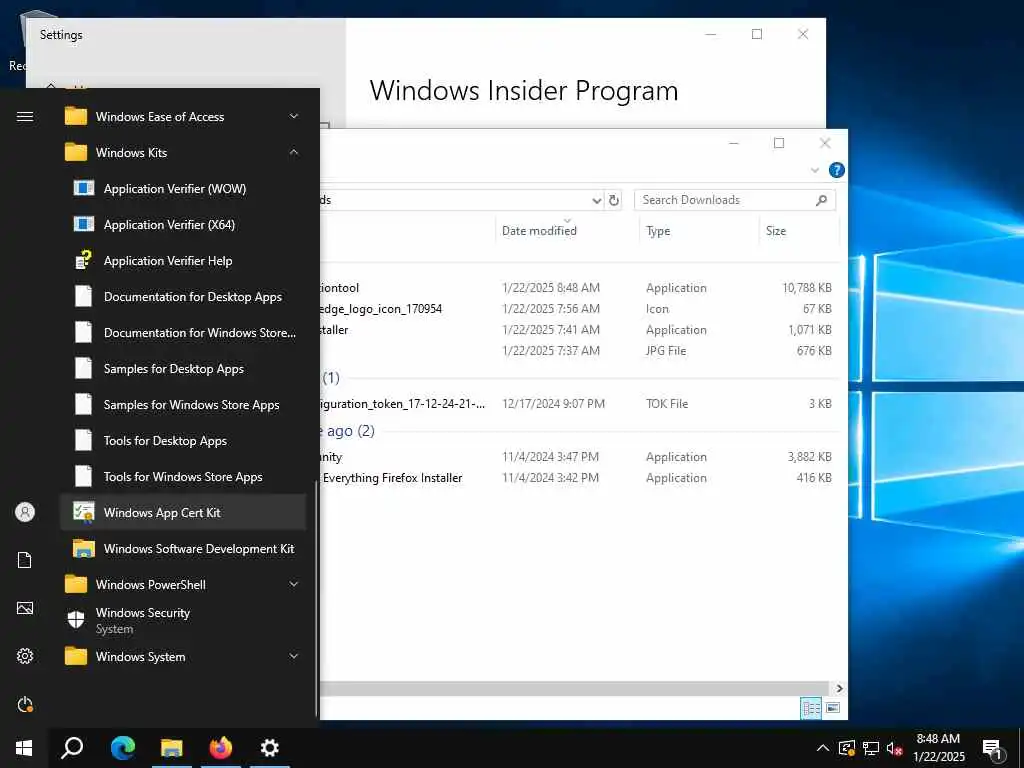
Task: Select the 1,071 KB Application row
Action: tap(578, 330)
